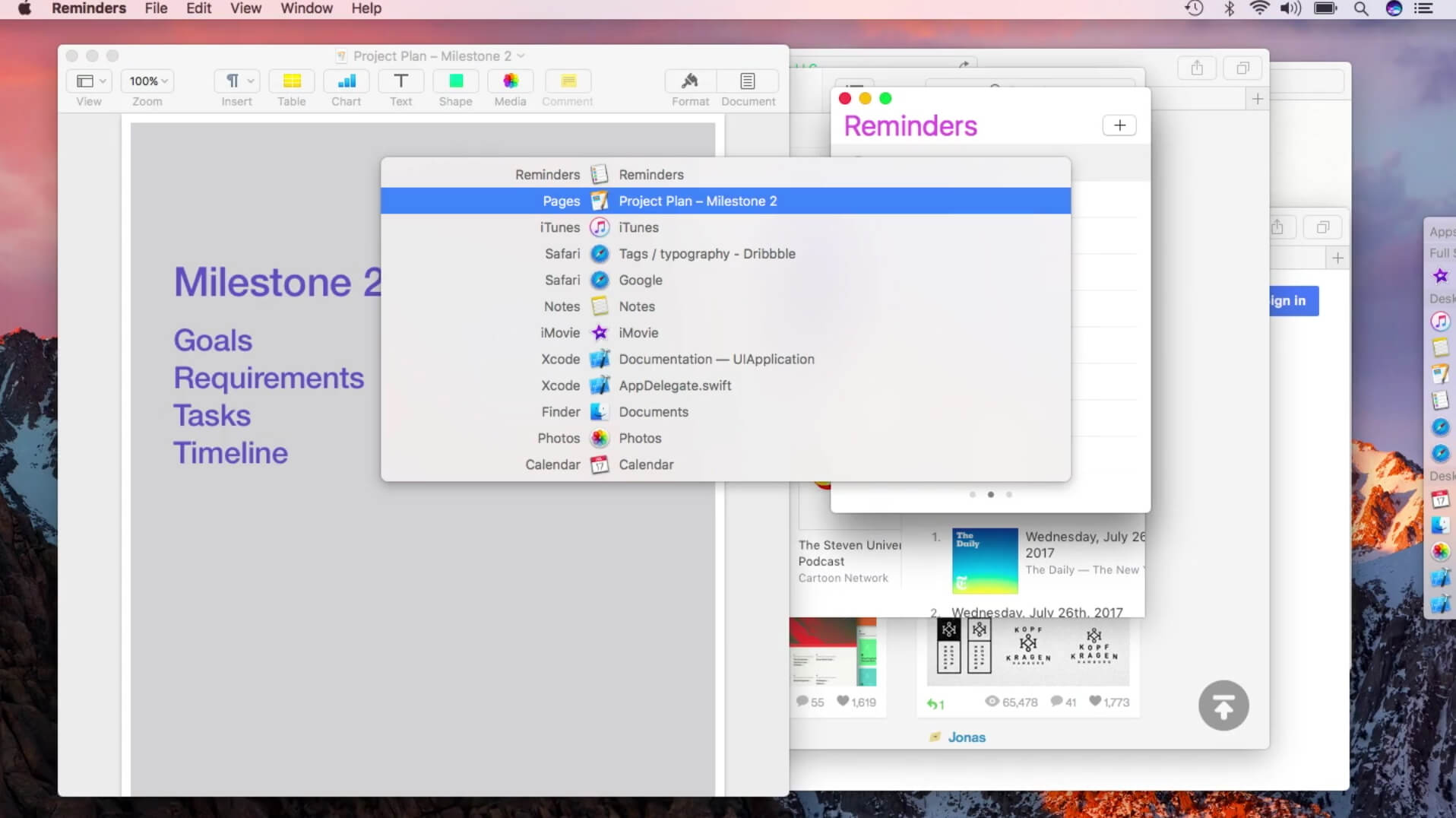Click the Cartoon Network link
Image resolution: width=1456 pixels, height=818 pixels.
(843, 578)
